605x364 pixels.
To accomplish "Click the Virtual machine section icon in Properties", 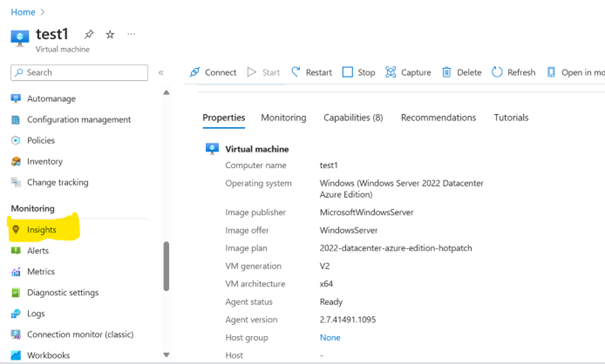I will click(212, 149).
